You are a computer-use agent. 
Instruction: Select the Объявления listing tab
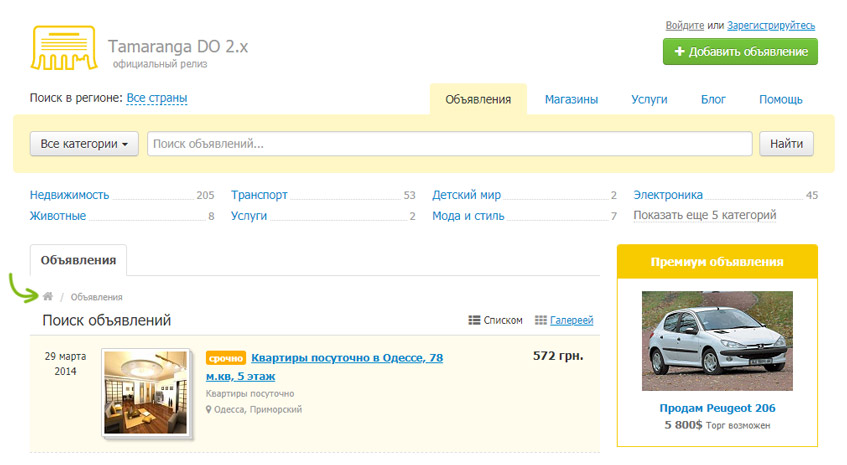pyautogui.click(x=78, y=260)
